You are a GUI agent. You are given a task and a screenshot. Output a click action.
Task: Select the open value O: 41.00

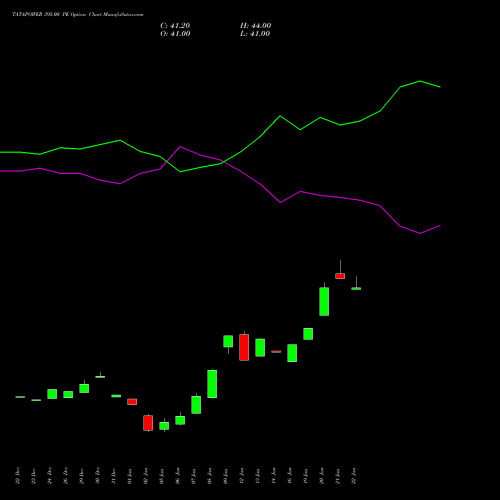pyautogui.click(x=175, y=34)
